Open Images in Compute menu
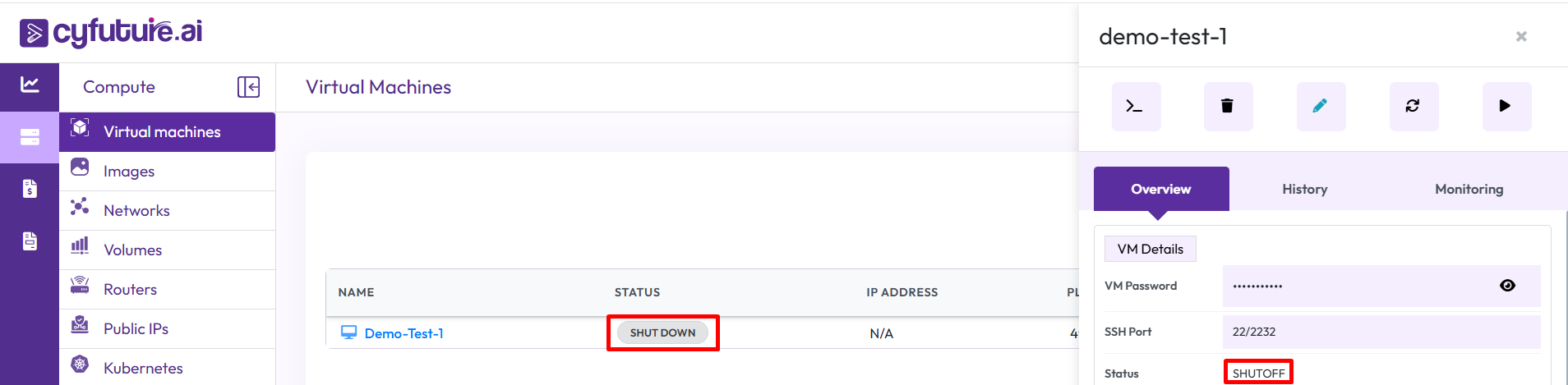Screen dimensions: 1568x385 129,172
